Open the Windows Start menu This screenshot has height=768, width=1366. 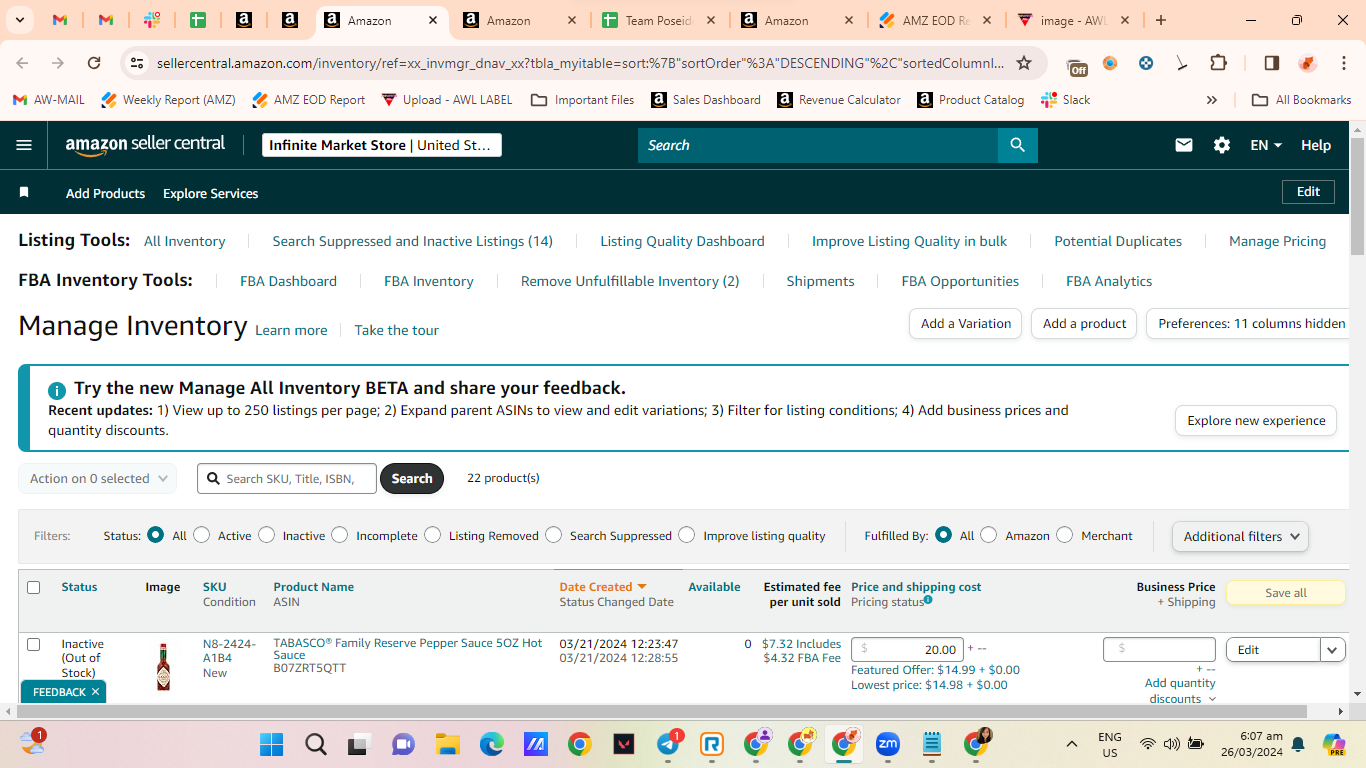pos(271,744)
